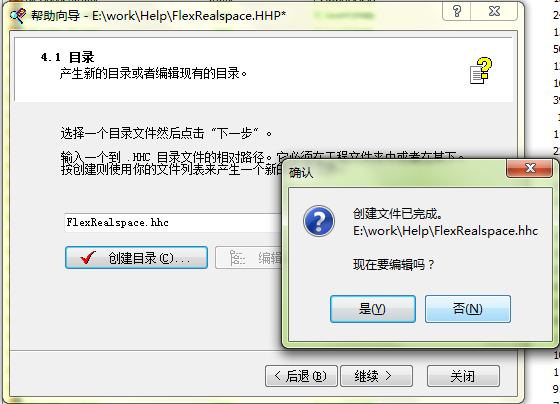This screenshot has height=404, width=560.
Task: Click the E:\work\Help\FlexRealspace.hhc path text in dialog
Action: (x=445, y=231)
